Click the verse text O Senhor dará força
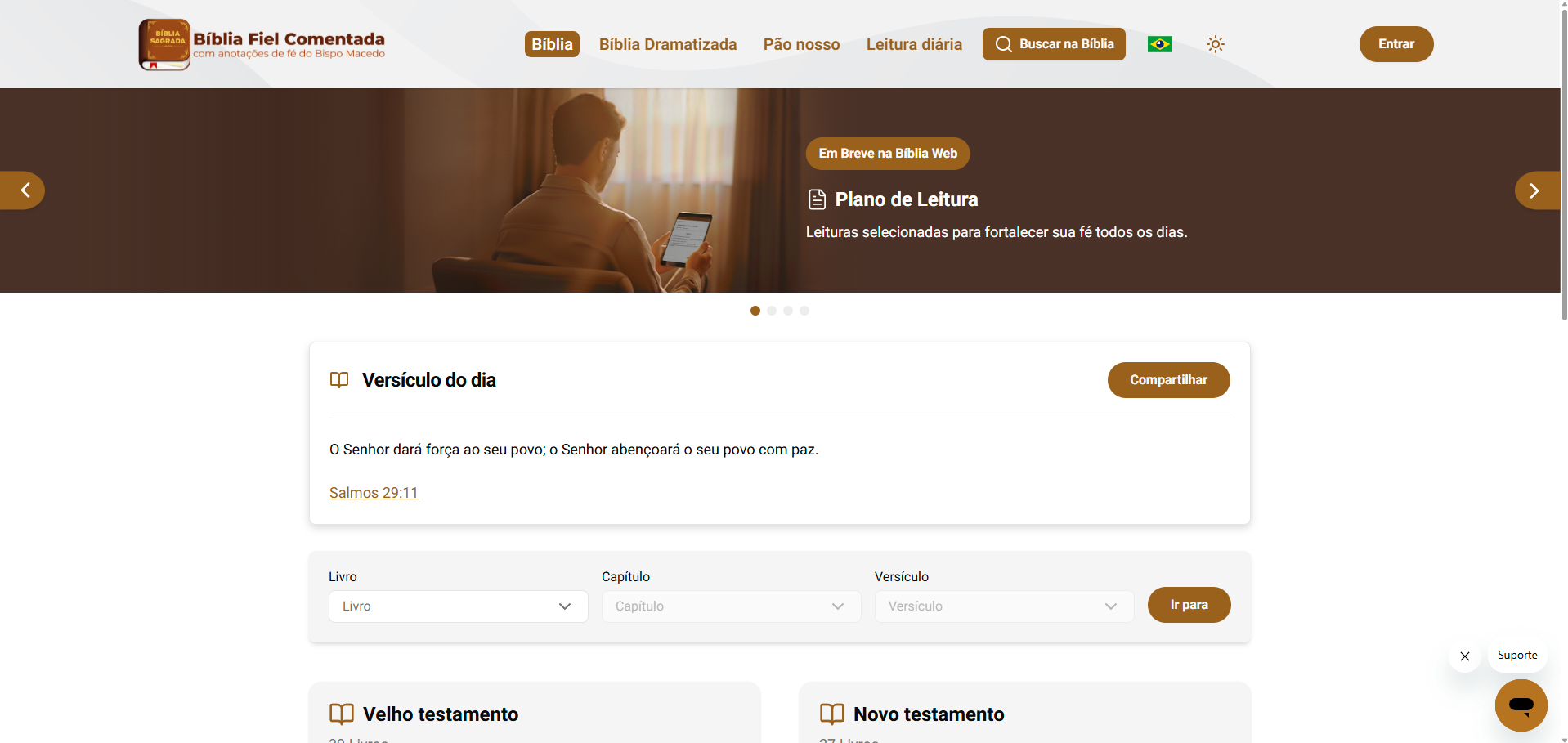The width and height of the screenshot is (1568, 743). (x=574, y=450)
